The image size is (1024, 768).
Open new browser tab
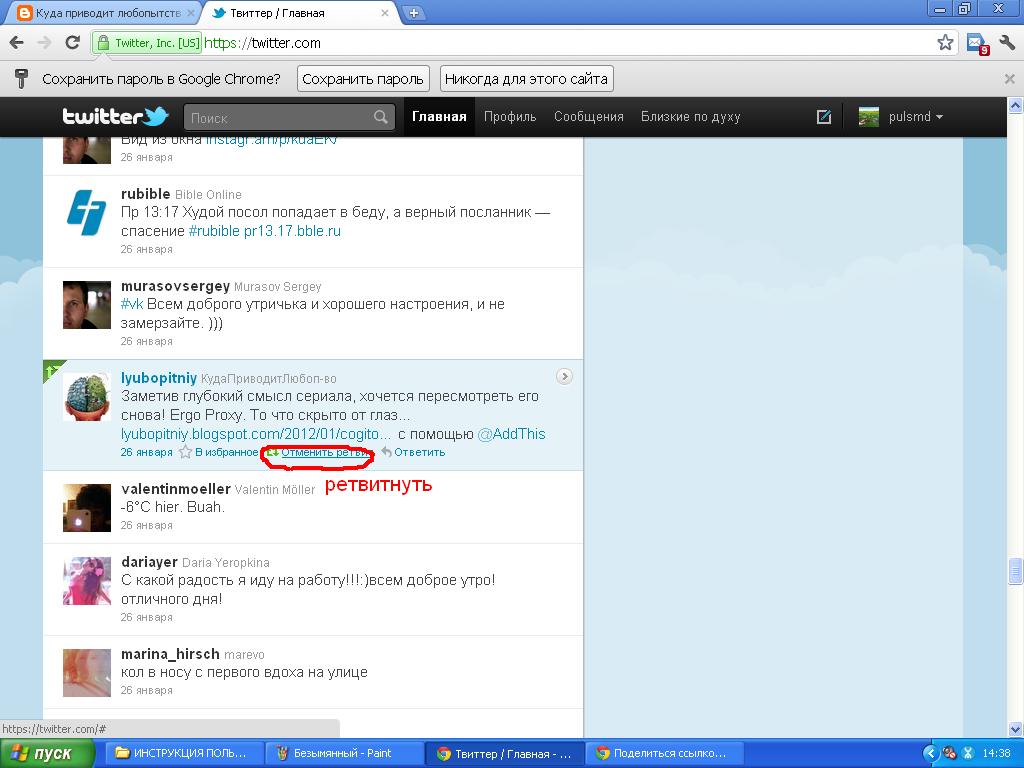pos(413,12)
